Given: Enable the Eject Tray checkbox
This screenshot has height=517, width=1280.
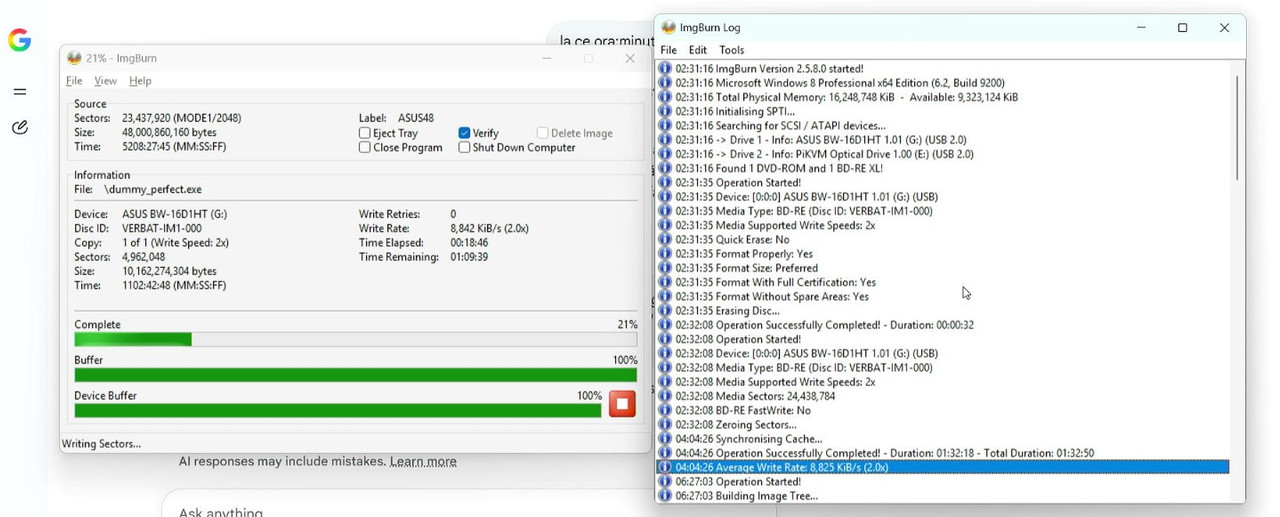Looking at the screenshot, I should [365, 133].
